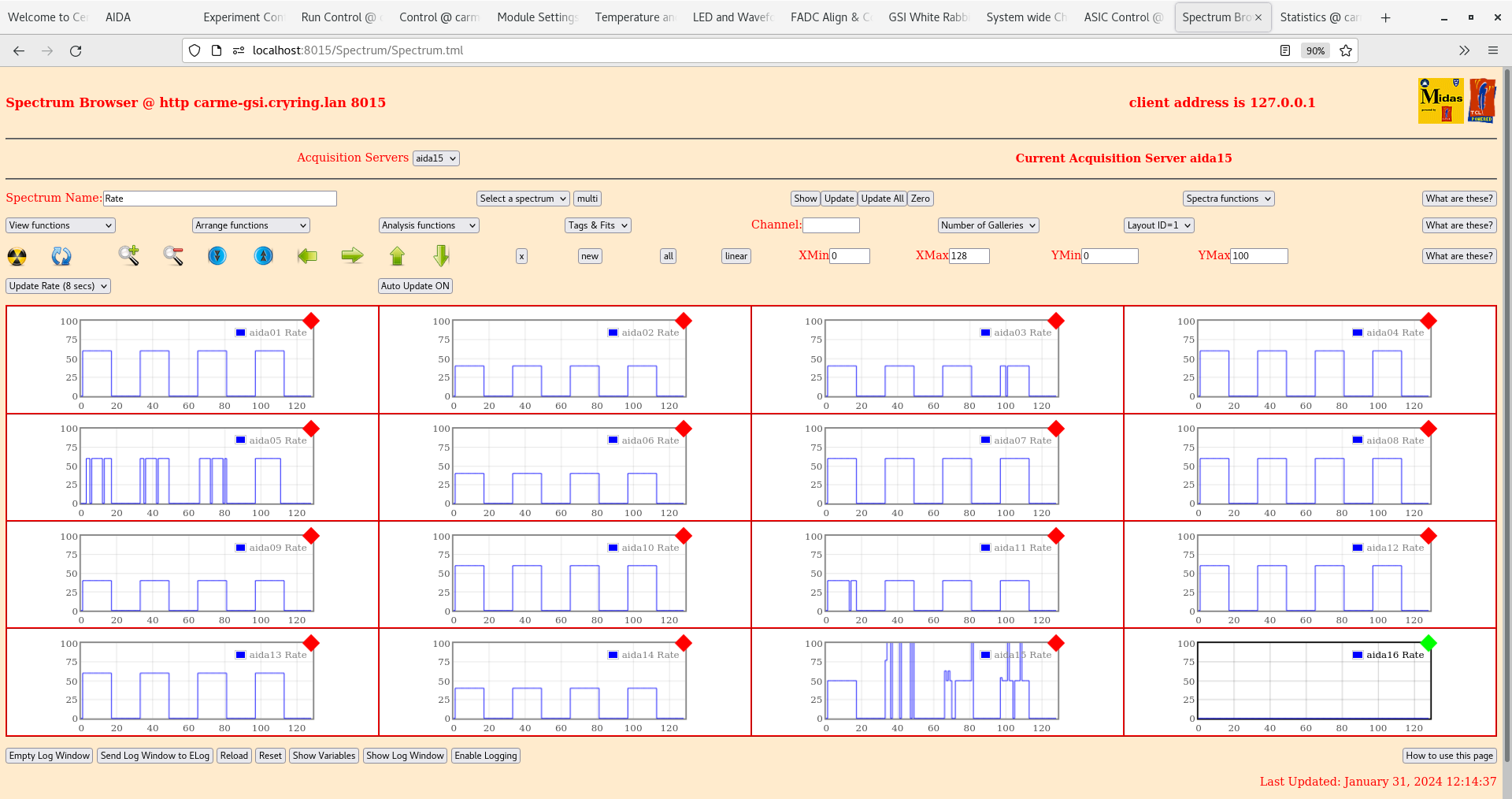
Task: Open the ASIC Control browser tab
Action: pos(1122,17)
